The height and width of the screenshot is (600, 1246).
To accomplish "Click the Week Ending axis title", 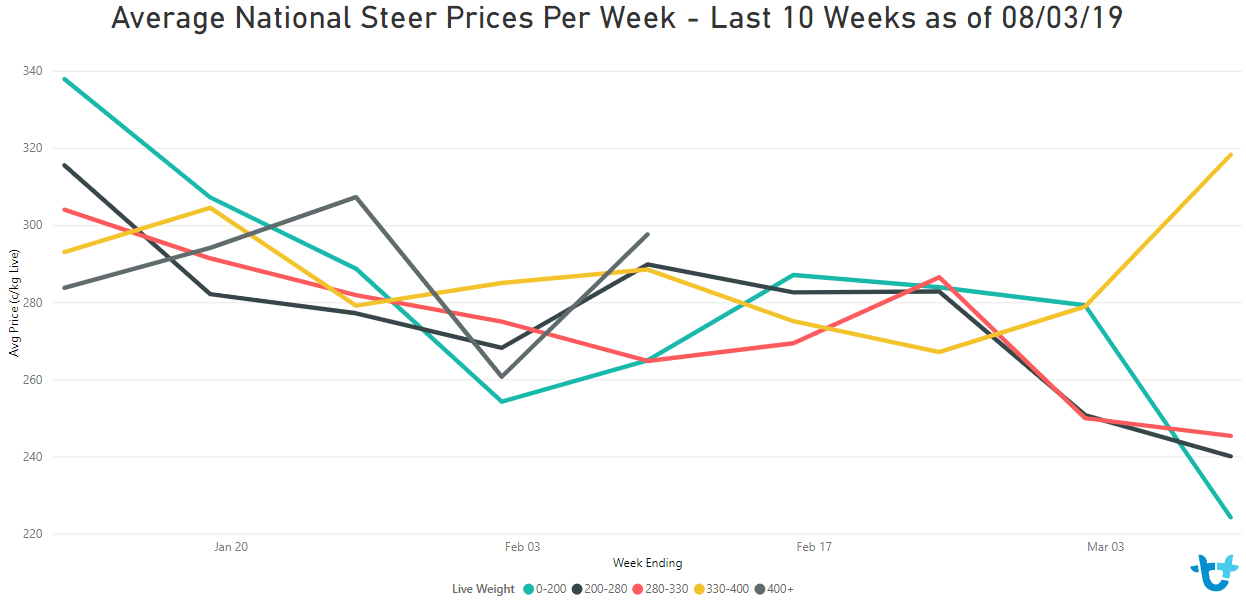I will (x=648, y=563).
